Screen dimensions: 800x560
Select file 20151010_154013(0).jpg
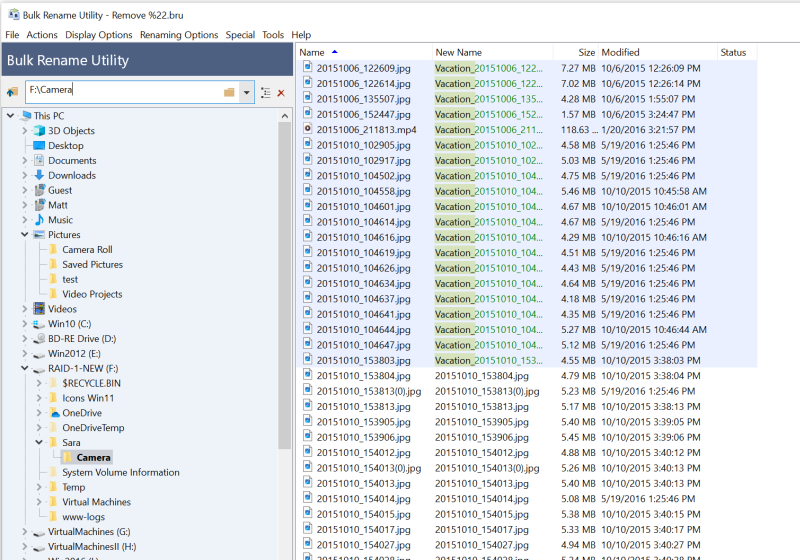tap(369, 468)
